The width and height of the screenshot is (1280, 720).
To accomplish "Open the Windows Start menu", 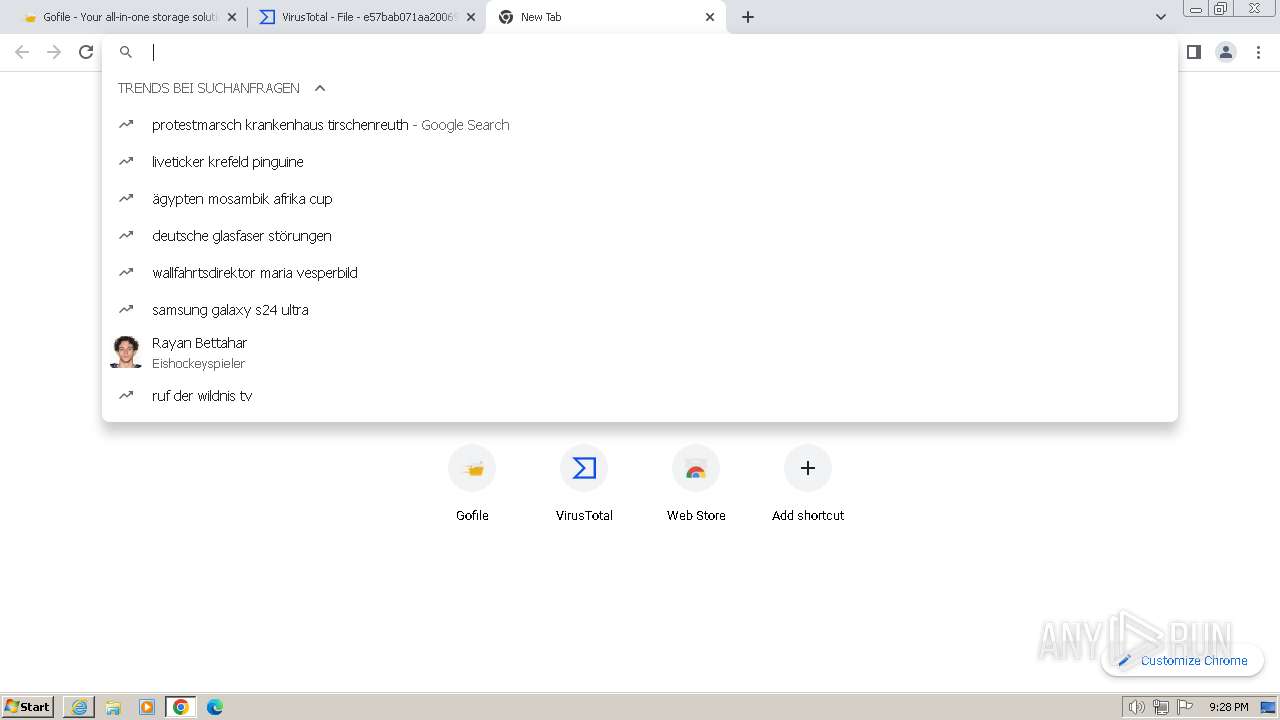I will click(28, 706).
